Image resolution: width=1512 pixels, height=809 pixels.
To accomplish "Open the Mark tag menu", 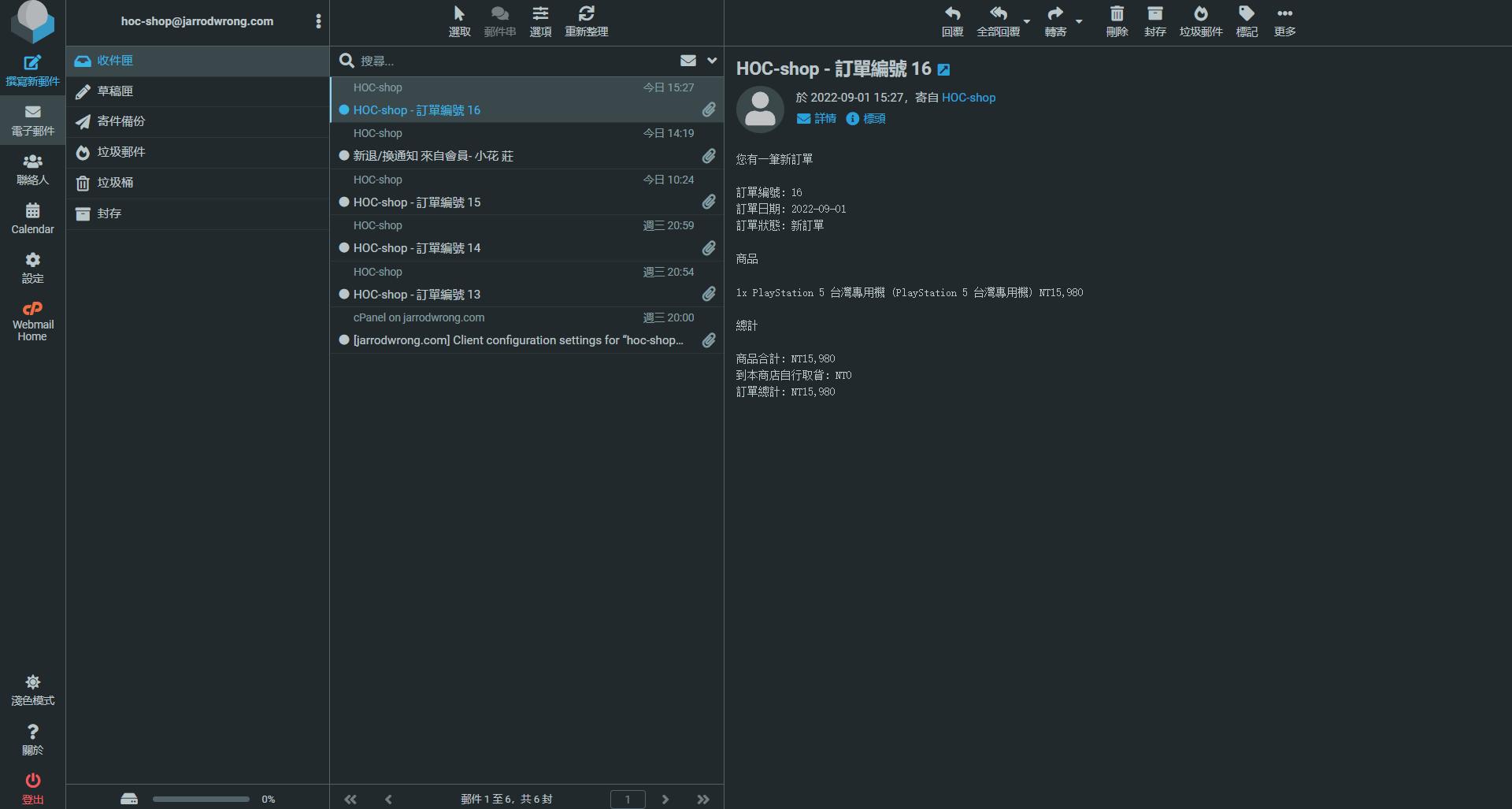I will tap(1247, 21).
